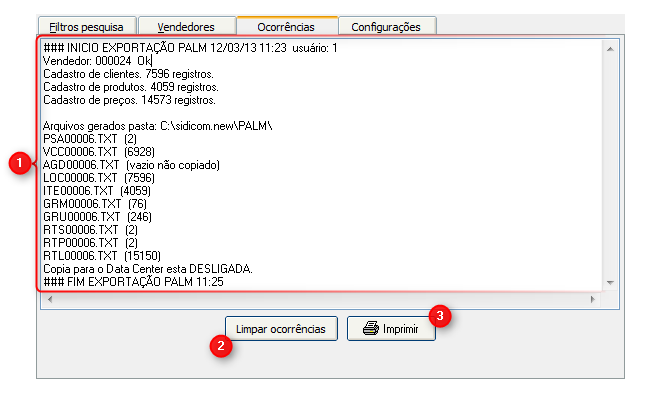Viewport: 652px width, 396px height.
Task: Click the VCC00006.TXT (6928) line
Action: (99, 152)
